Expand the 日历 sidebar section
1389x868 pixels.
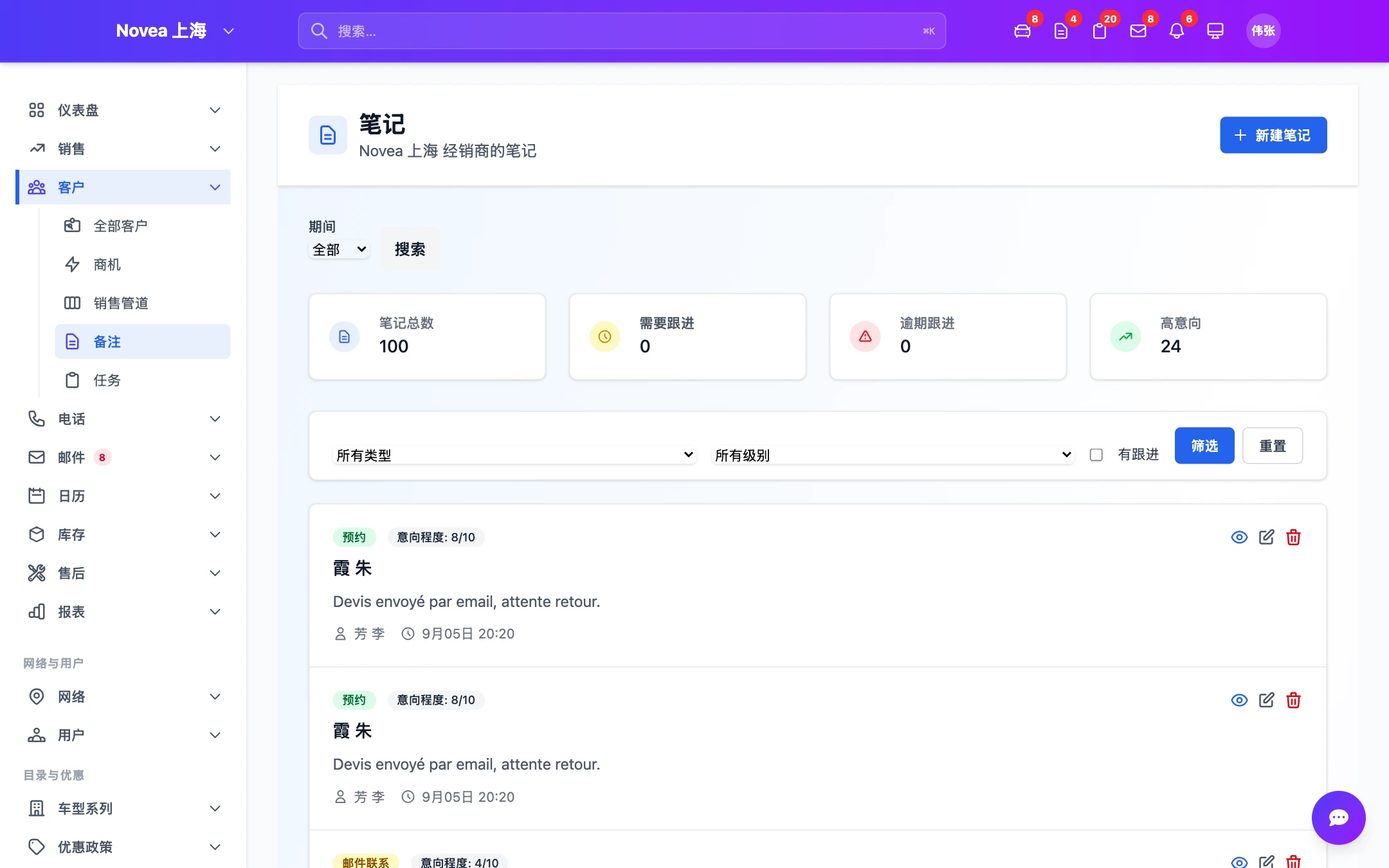(x=123, y=496)
